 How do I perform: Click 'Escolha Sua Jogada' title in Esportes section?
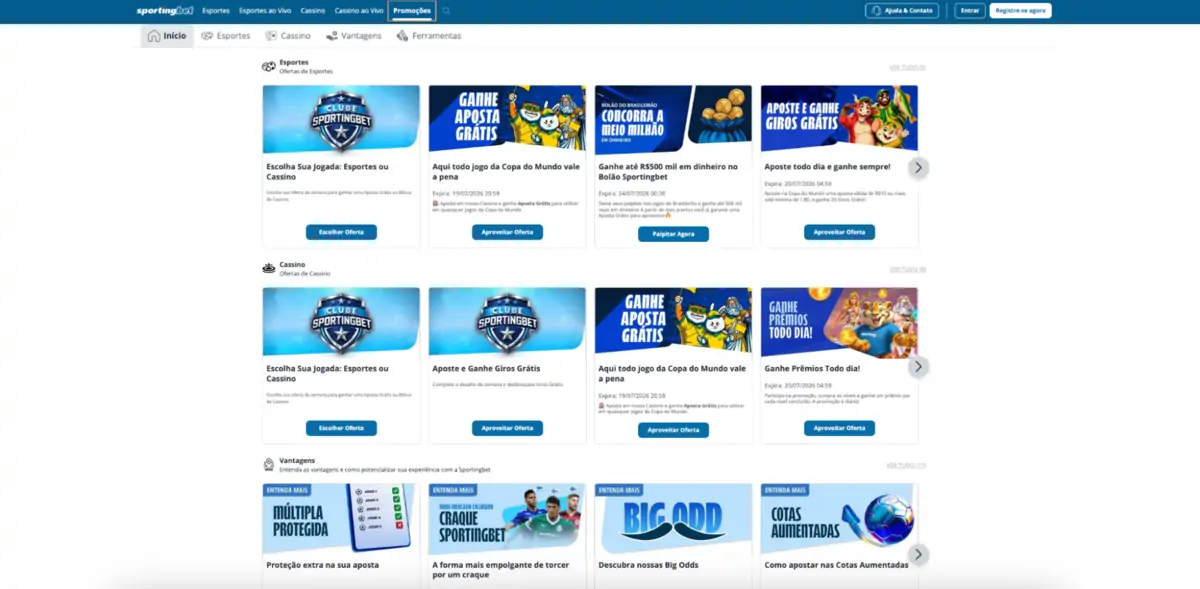327,172
